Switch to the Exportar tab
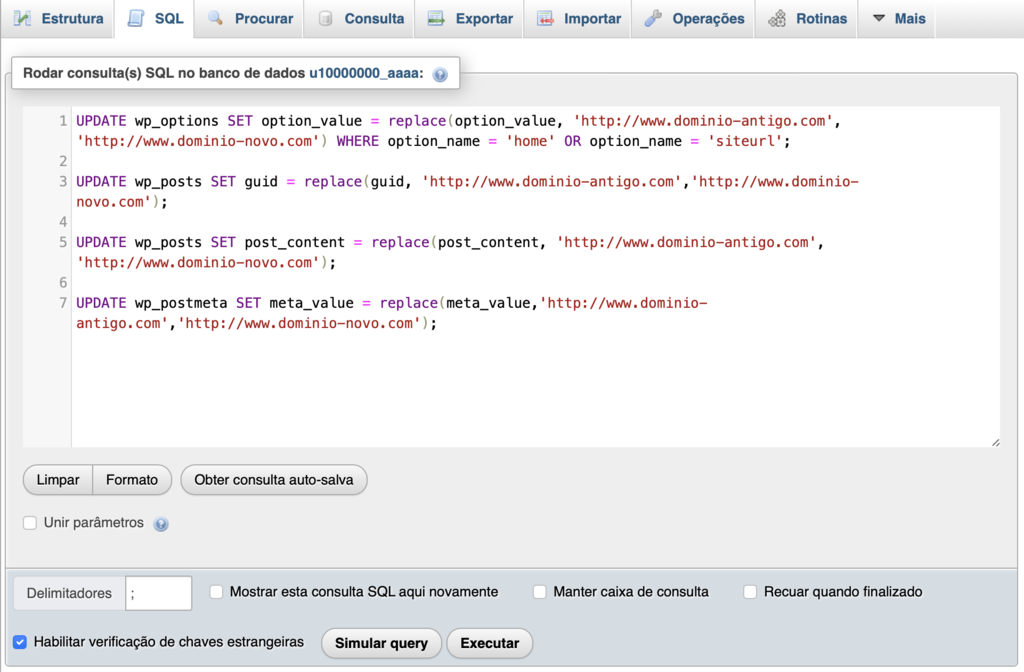This screenshot has width=1024, height=672. [468, 18]
